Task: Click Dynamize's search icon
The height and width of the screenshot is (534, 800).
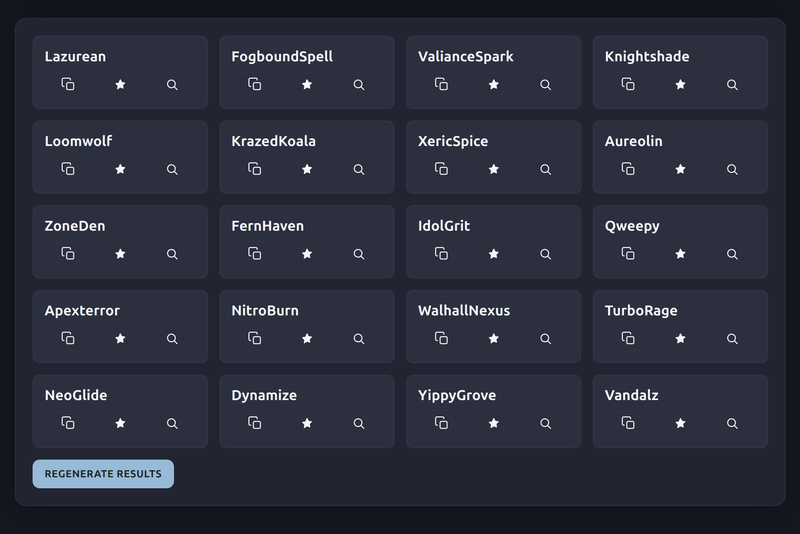Action: (x=359, y=423)
